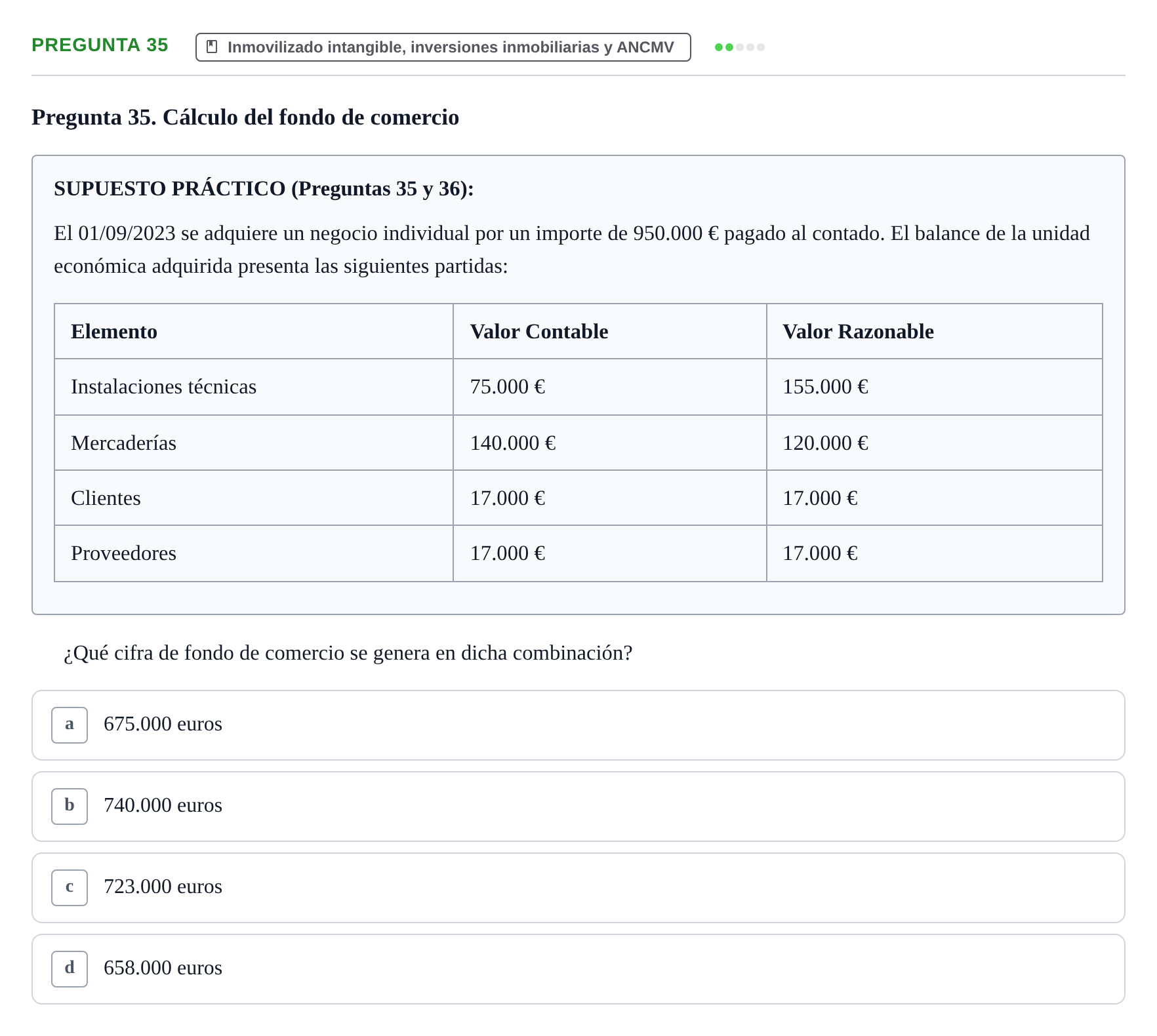The height and width of the screenshot is (1036, 1157).
Task: Click the '75.000 €' book value cell
Action: pyautogui.click(x=610, y=387)
